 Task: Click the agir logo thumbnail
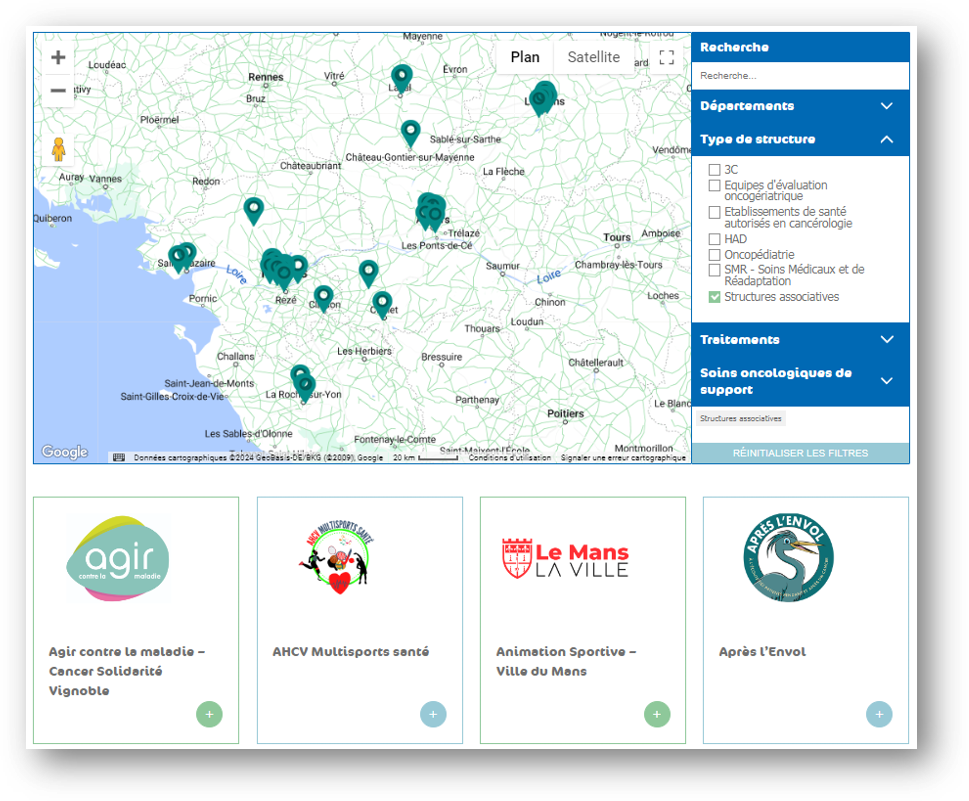(x=117, y=559)
